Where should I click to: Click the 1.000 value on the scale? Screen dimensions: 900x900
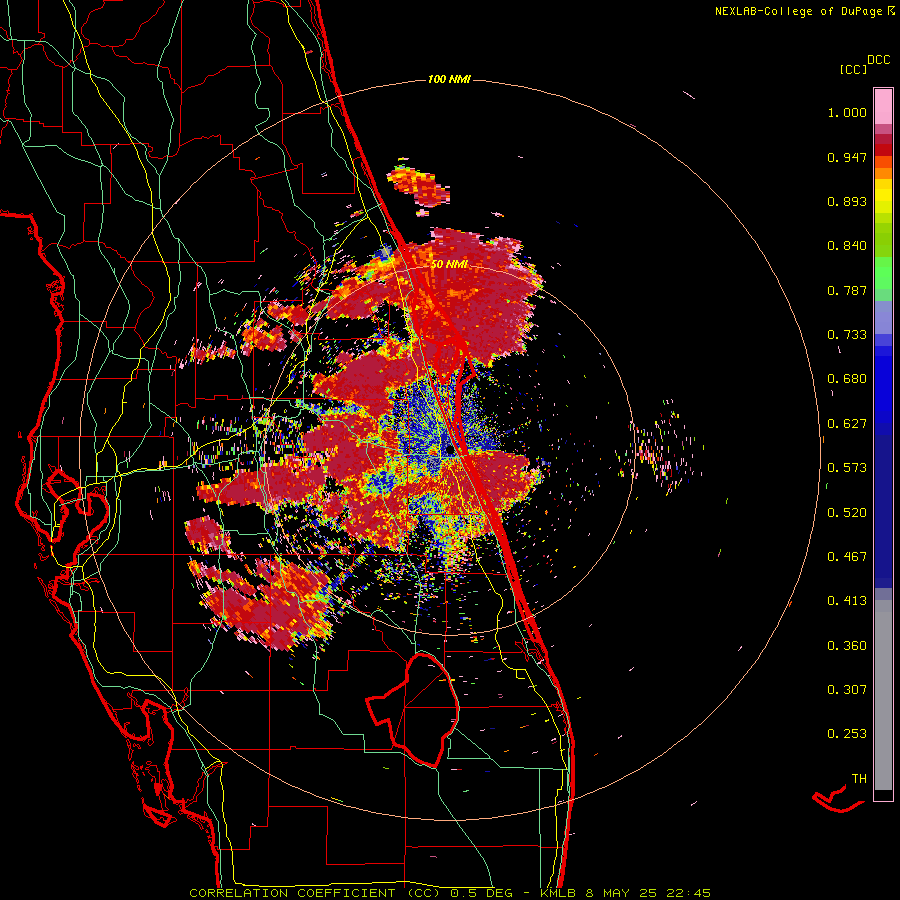coord(847,112)
